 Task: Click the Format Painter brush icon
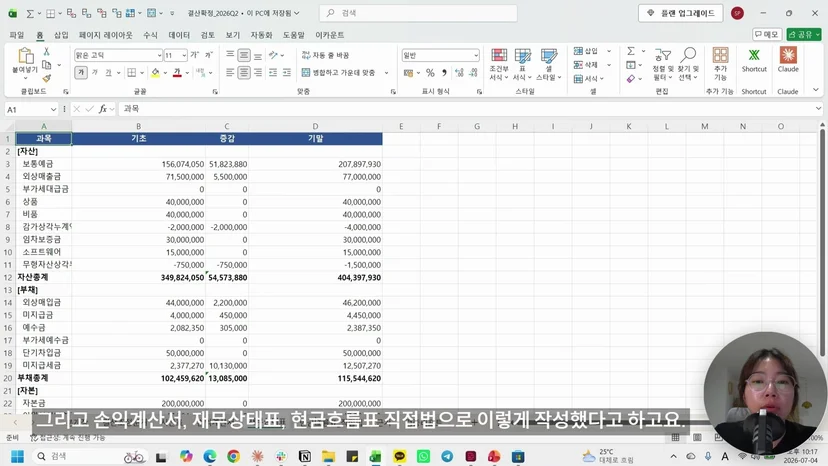point(46,78)
